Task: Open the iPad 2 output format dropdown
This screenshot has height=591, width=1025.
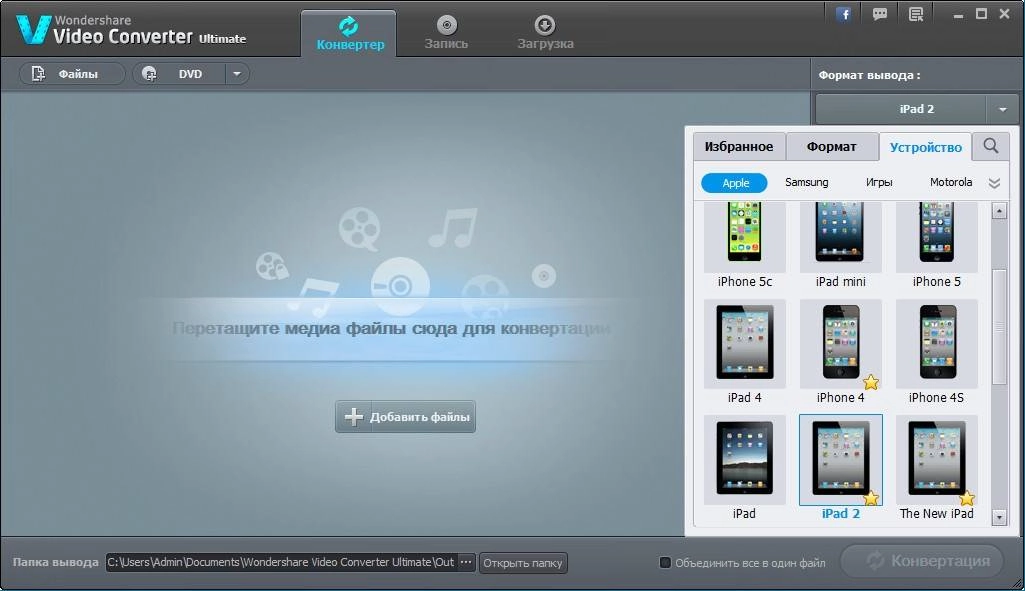Action: click(1003, 109)
